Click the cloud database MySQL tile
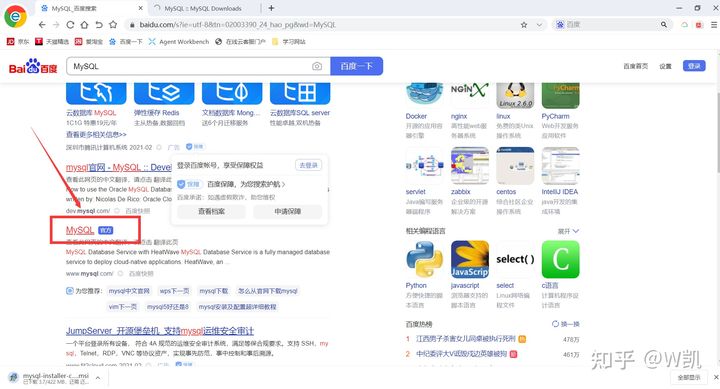Screen dimensions: 720x389 (96, 94)
